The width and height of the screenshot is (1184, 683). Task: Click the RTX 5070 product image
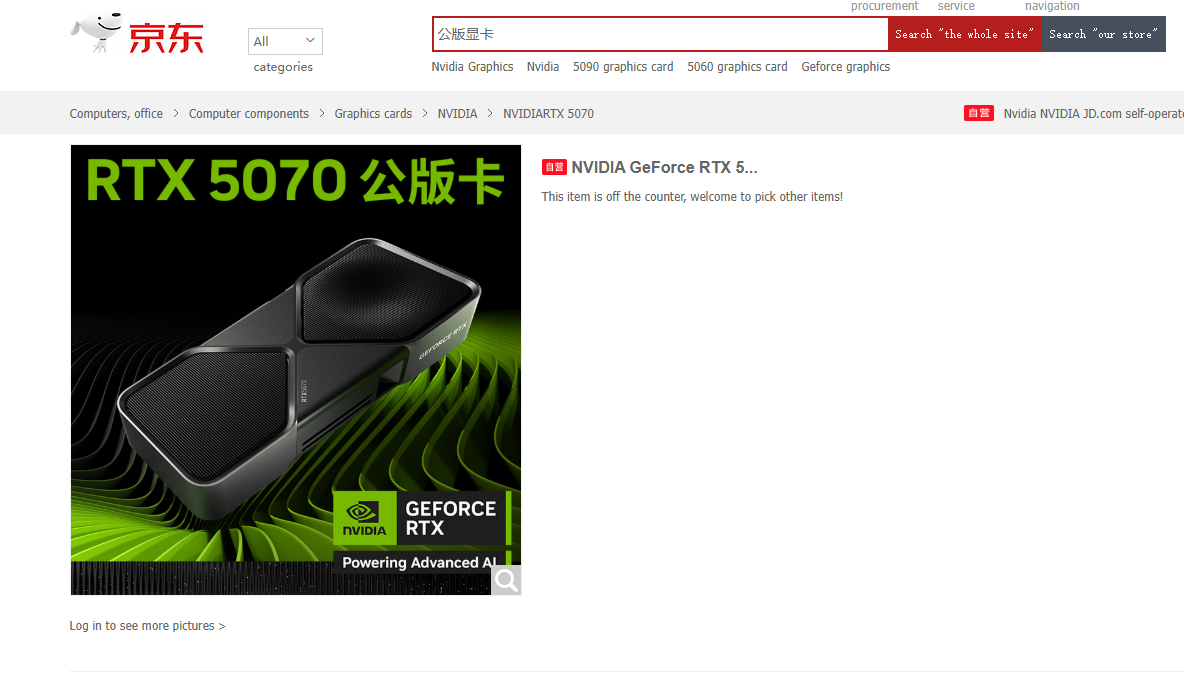[295, 370]
